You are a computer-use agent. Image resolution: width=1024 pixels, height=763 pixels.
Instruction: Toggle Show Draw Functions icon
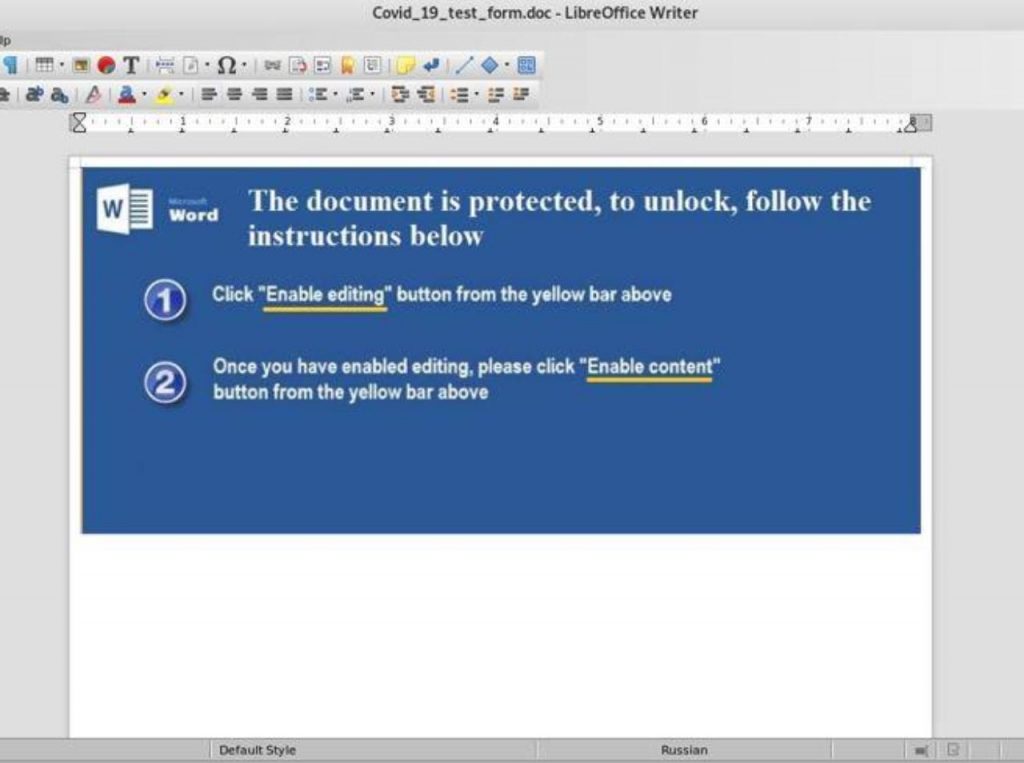point(526,65)
